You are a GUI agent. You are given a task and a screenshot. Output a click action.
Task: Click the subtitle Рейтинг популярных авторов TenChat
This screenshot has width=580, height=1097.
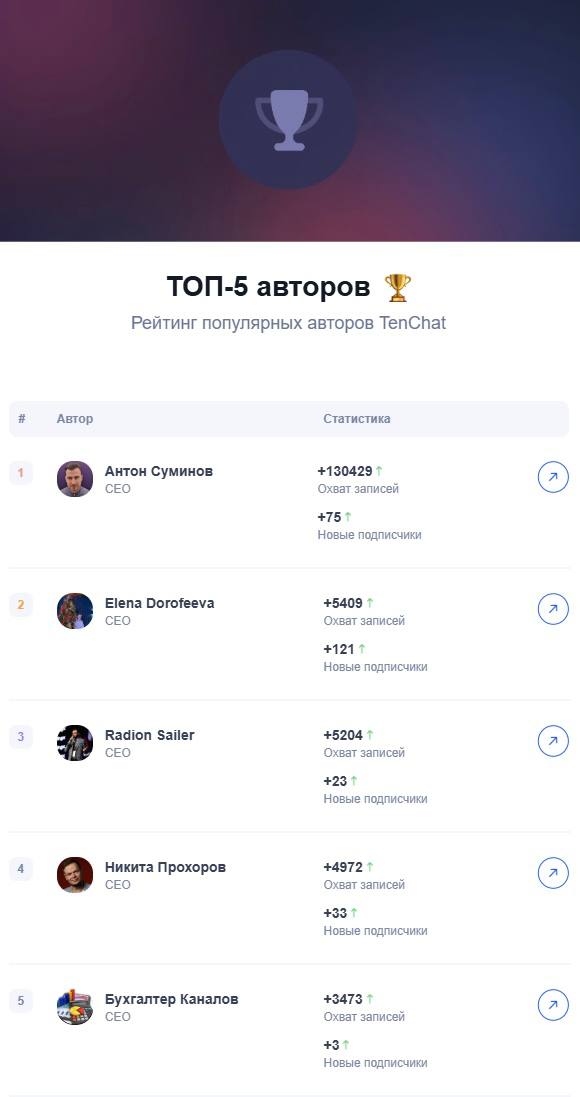[x=289, y=323]
